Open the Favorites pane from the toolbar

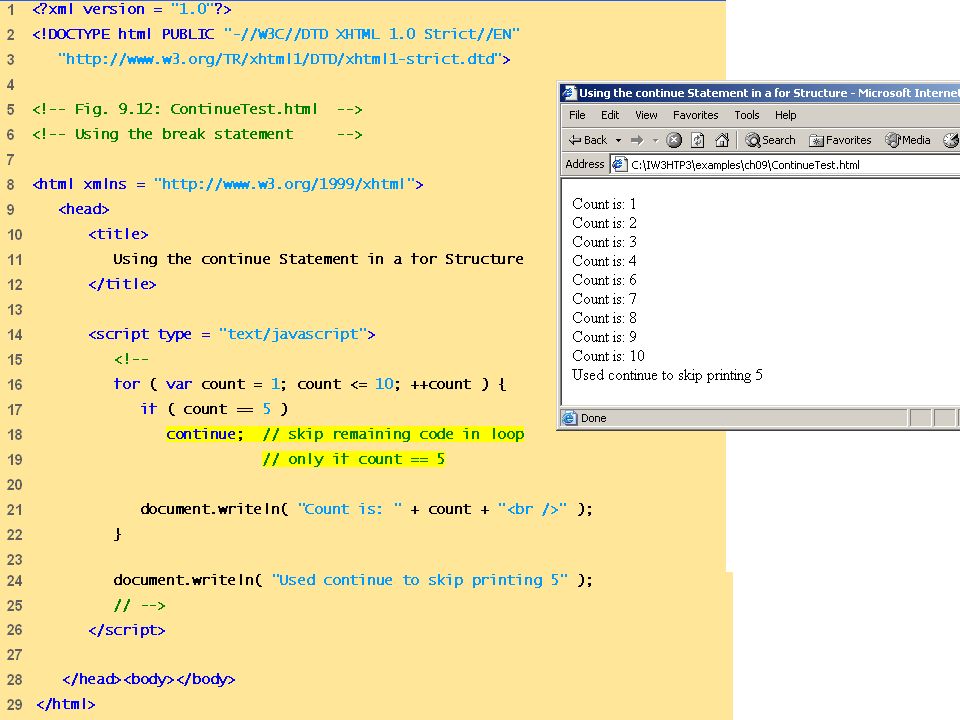(x=840, y=140)
